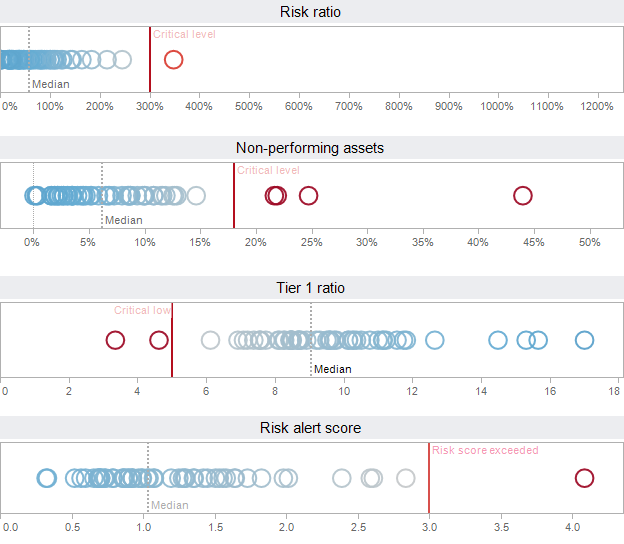Select the gray circle near 15% non-performing assets
624x544 pixels.
pos(196,196)
